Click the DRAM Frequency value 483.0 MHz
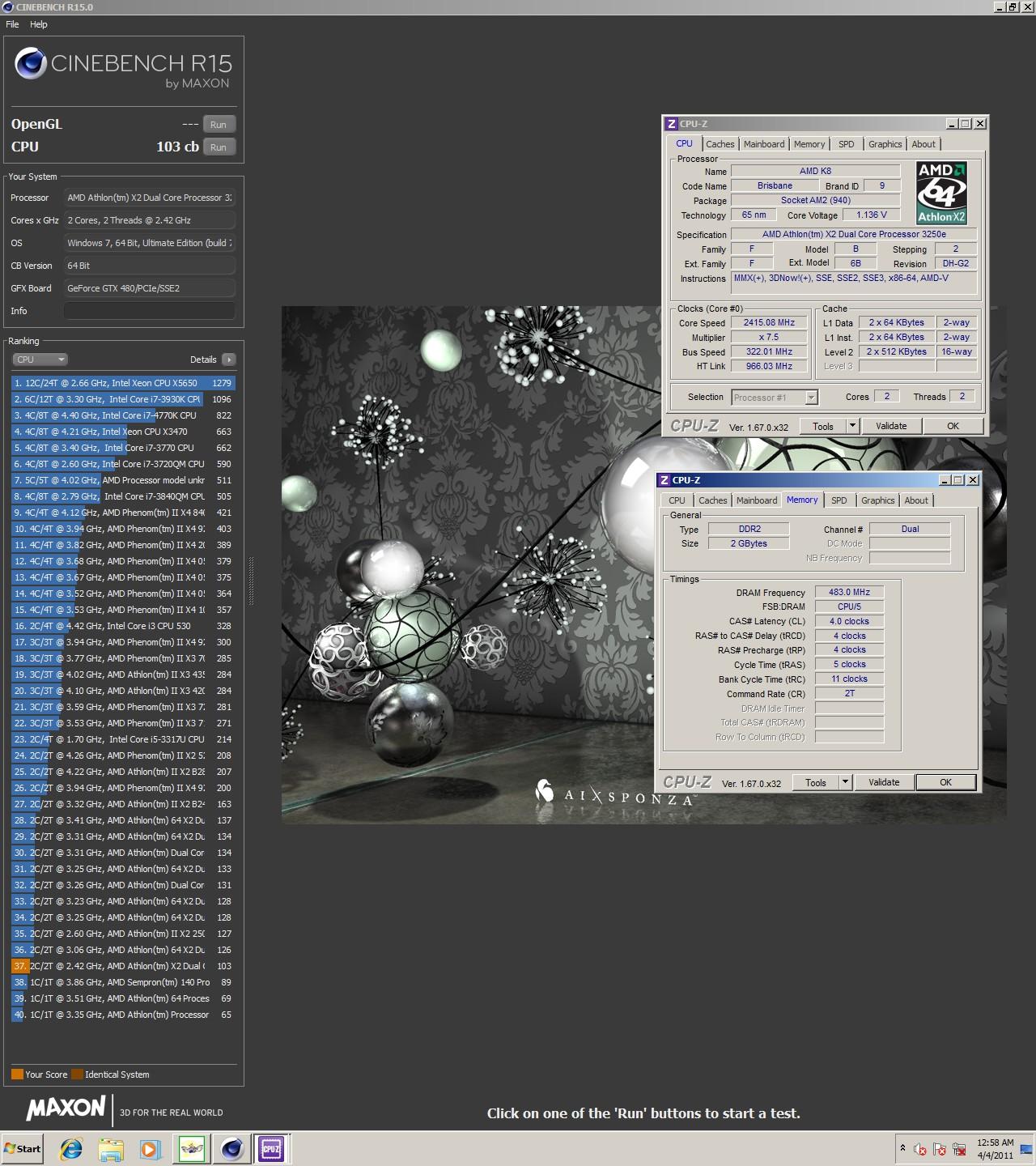 point(849,592)
